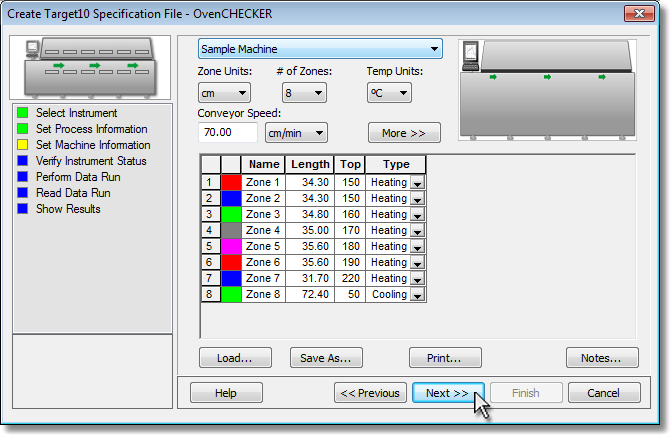This screenshot has height=437, width=672.
Task: Click the More >> button
Action: [x=404, y=133]
